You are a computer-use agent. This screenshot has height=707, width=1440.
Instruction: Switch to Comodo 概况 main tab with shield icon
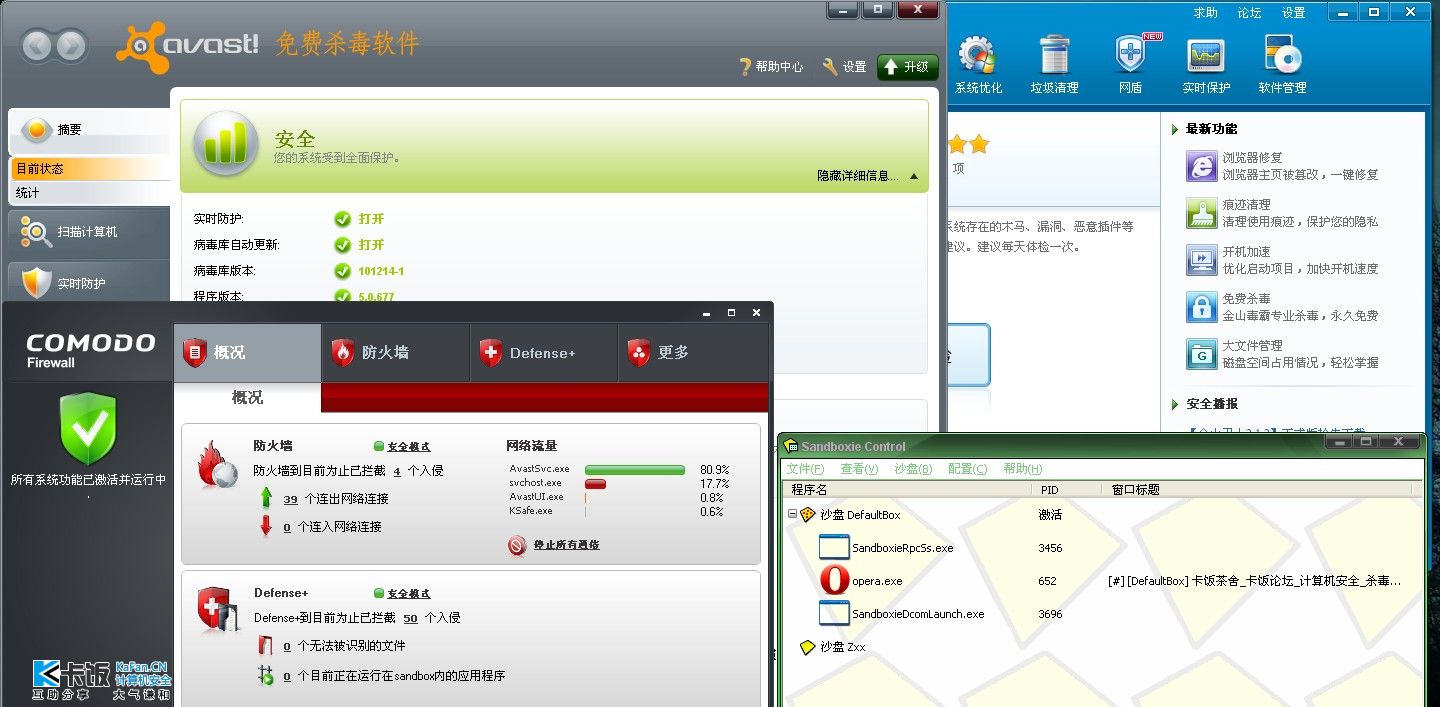click(247, 353)
